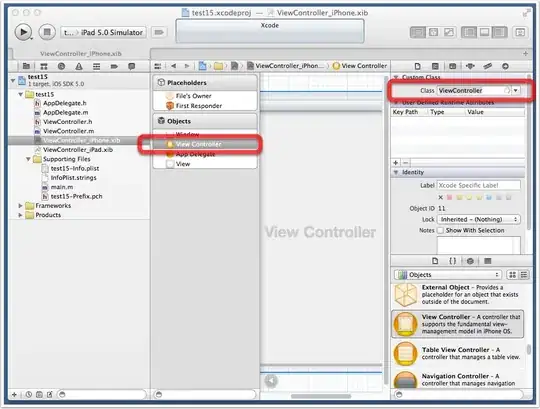Click the Class field with ViewController
Viewport: 540px width, 409px height.
[x=474, y=90]
